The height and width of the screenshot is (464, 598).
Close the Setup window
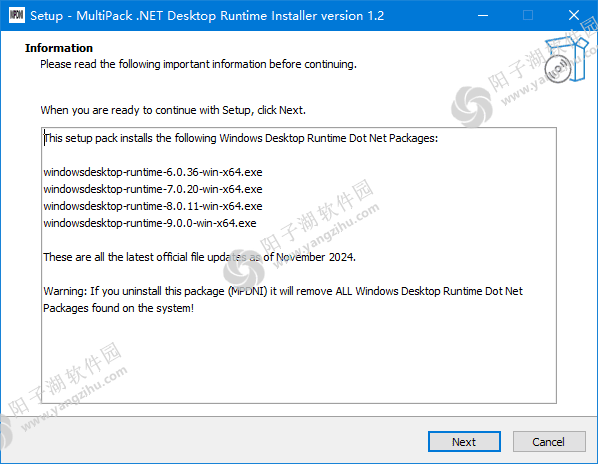point(573,16)
